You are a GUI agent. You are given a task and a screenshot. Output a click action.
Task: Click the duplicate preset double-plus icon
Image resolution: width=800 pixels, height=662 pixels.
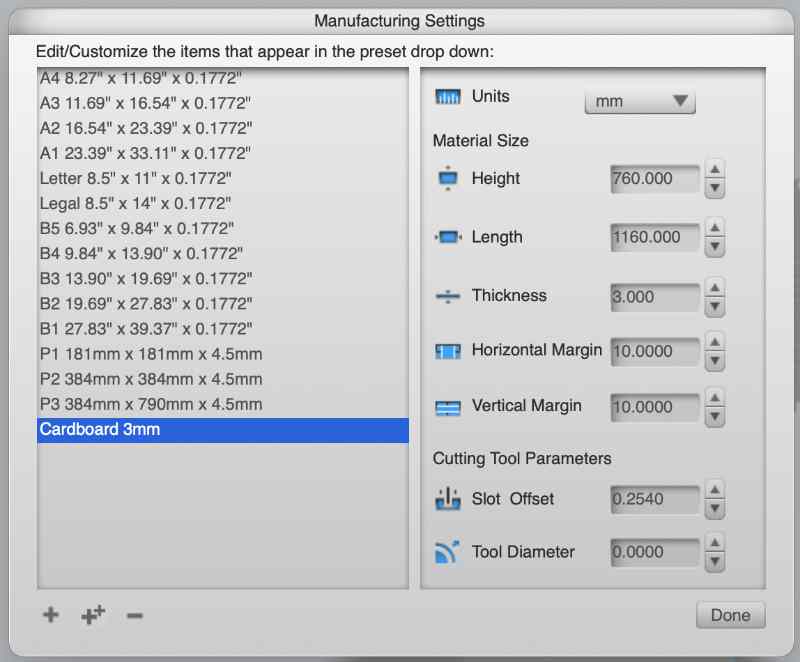93,615
